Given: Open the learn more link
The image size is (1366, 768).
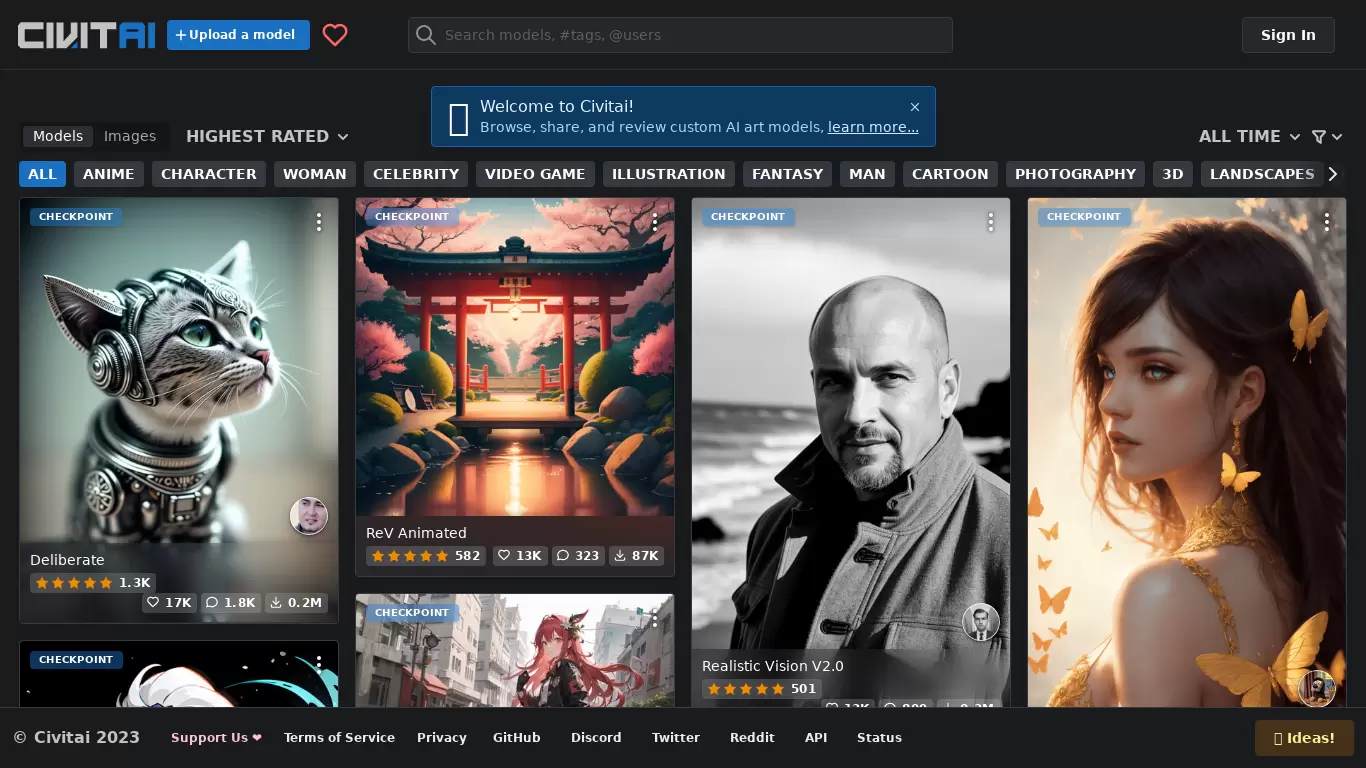Looking at the screenshot, I should click(873, 127).
